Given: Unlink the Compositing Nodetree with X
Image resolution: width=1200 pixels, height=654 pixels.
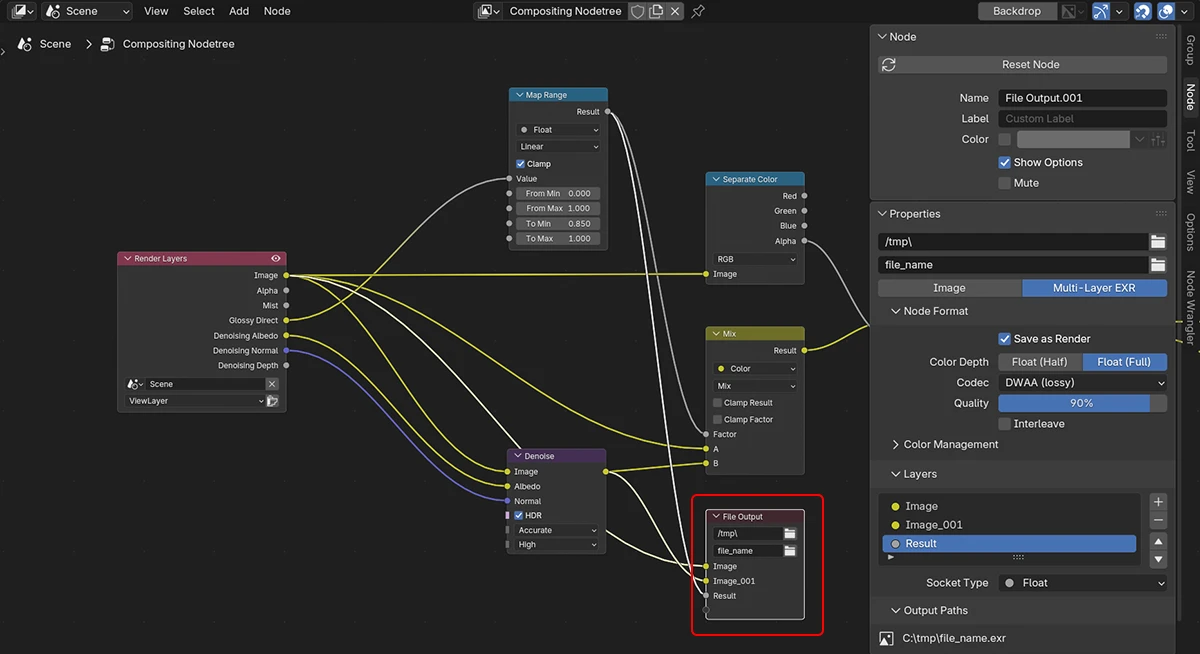Looking at the screenshot, I should [675, 11].
